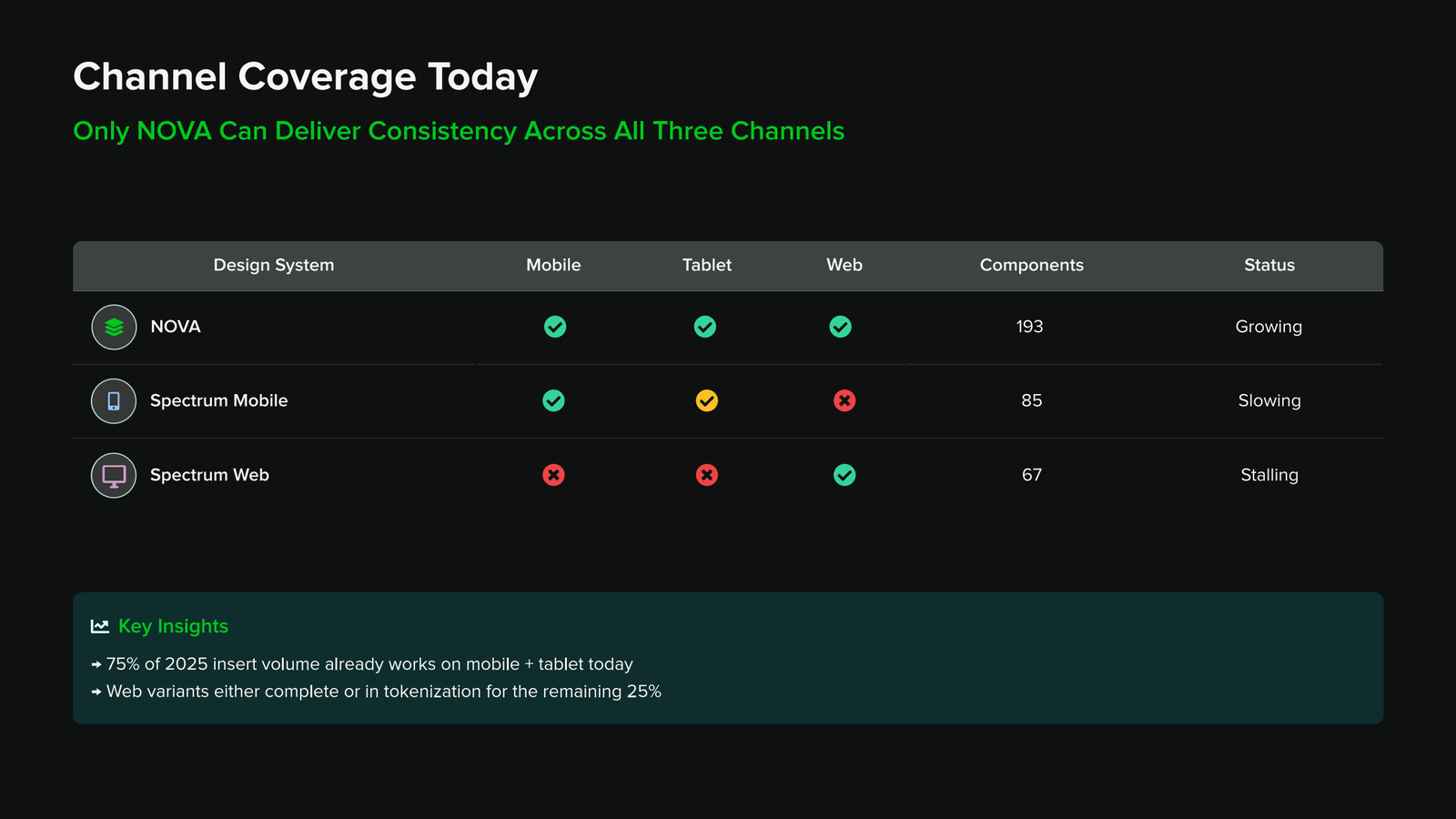Click Spectrum Mobile's yellow Tablet checkmark
The width and height of the screenshot is (1456, 819).
click(x=707, y=400)
